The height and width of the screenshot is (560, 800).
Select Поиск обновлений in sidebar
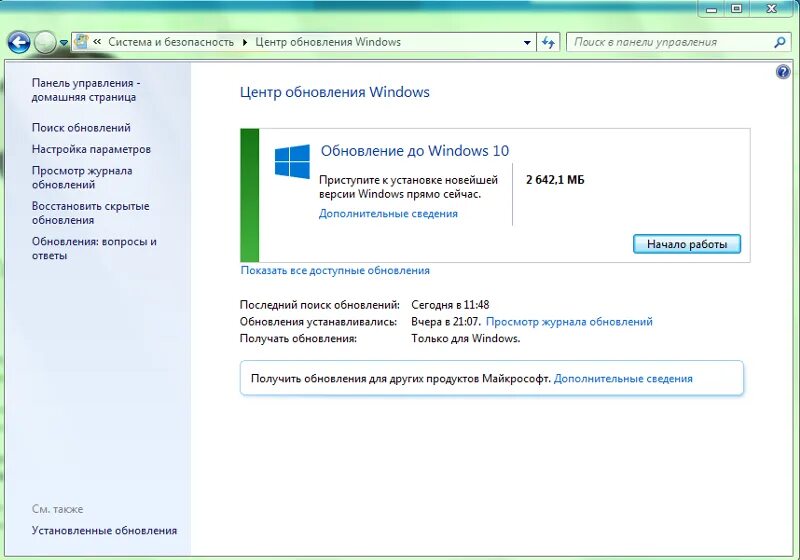pos(81,128)
